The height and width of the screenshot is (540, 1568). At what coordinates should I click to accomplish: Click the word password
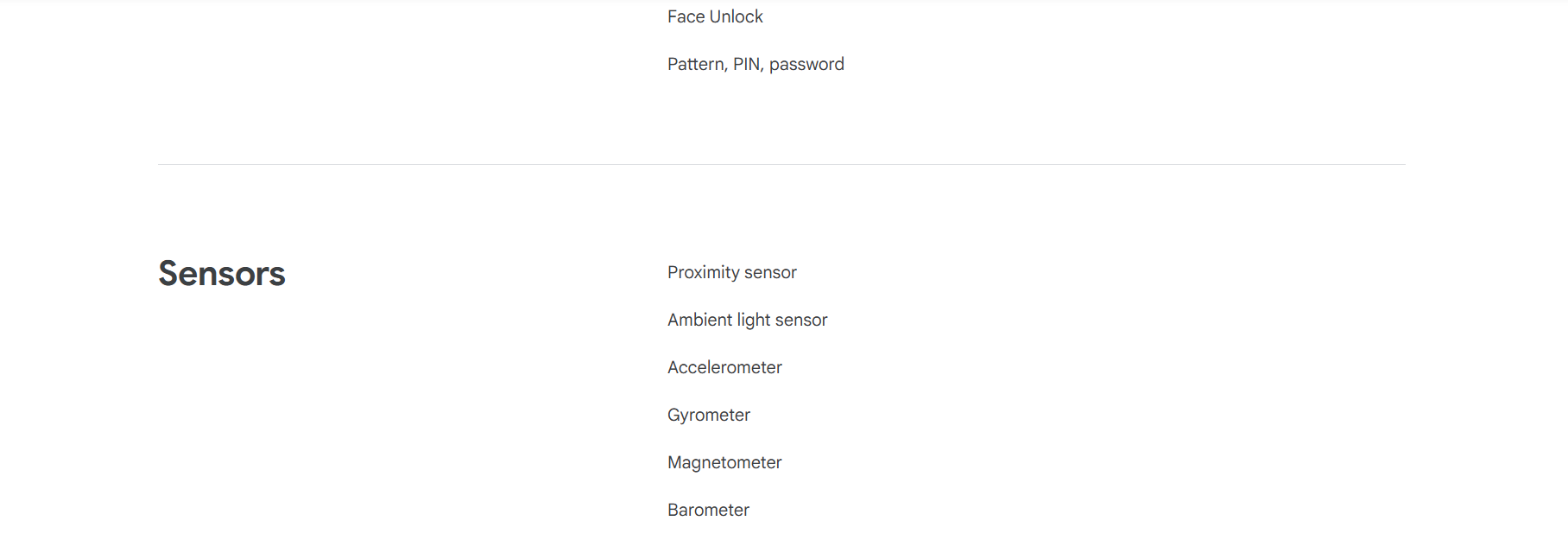coord(806,65)
